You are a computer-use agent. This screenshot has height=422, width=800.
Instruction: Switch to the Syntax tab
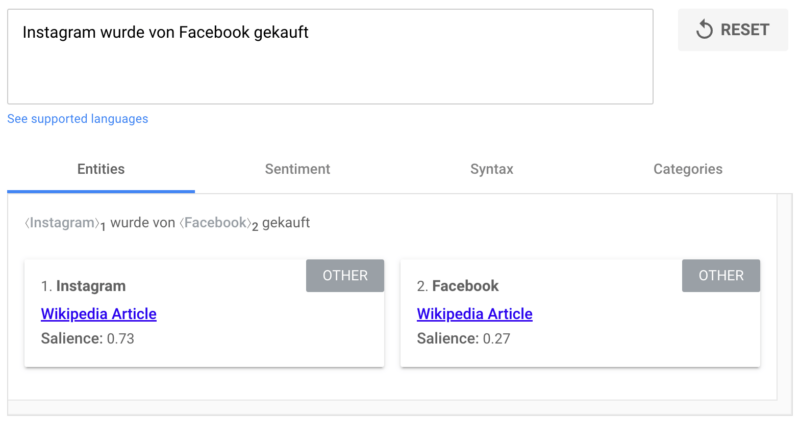tap(492, 169)
